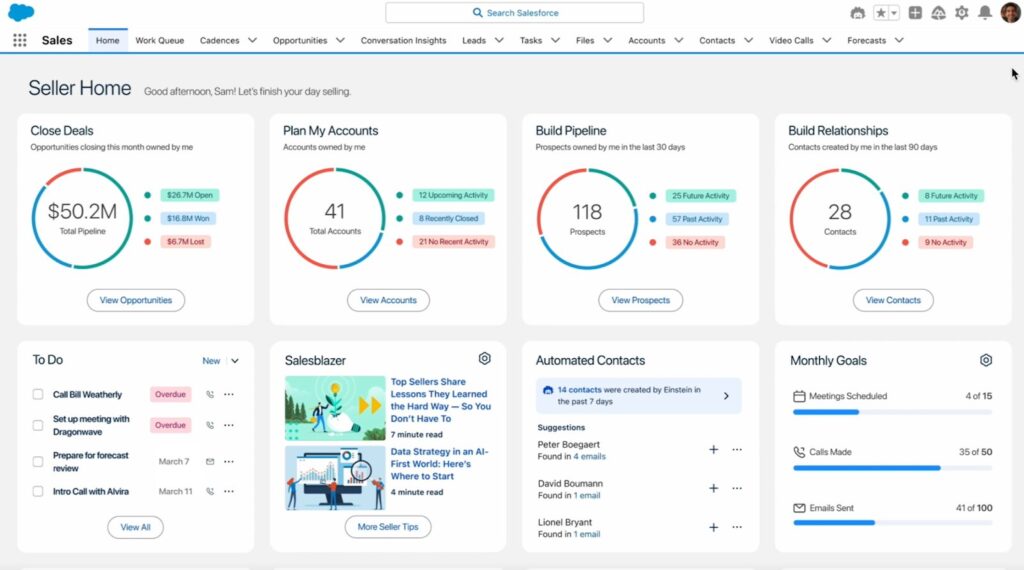Open the Work Queue tab
This screenshot has height=570, width=1024.
click(x=159, y=40)
